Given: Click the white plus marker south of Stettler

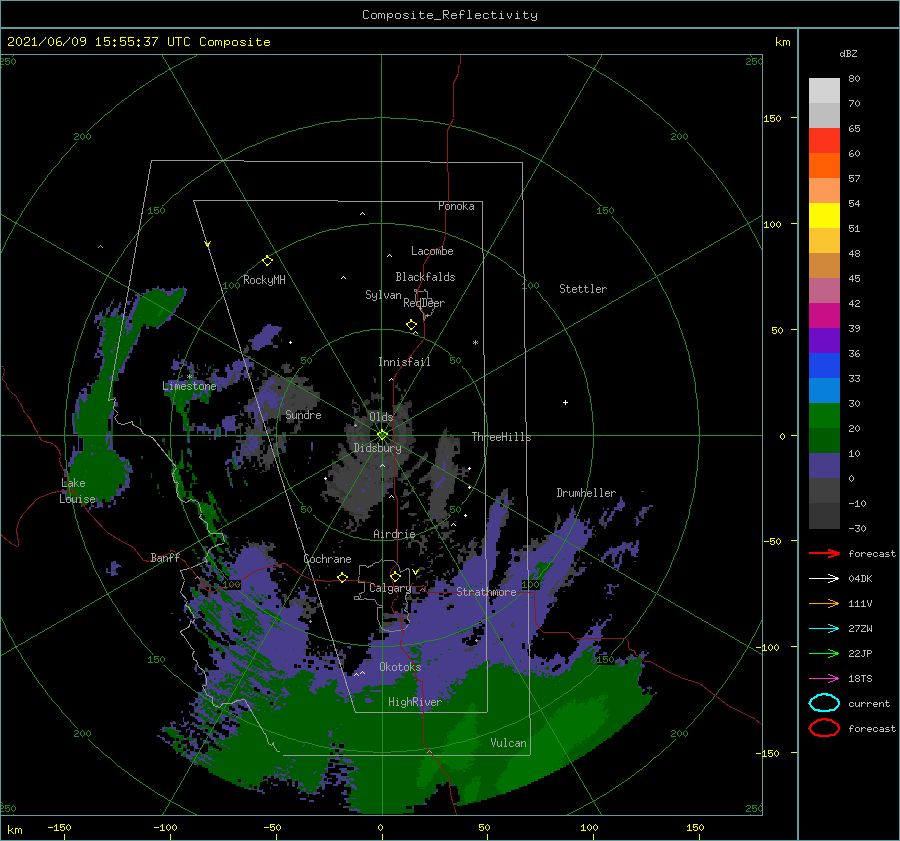Looking at the screenshot, I should point(565,402).
